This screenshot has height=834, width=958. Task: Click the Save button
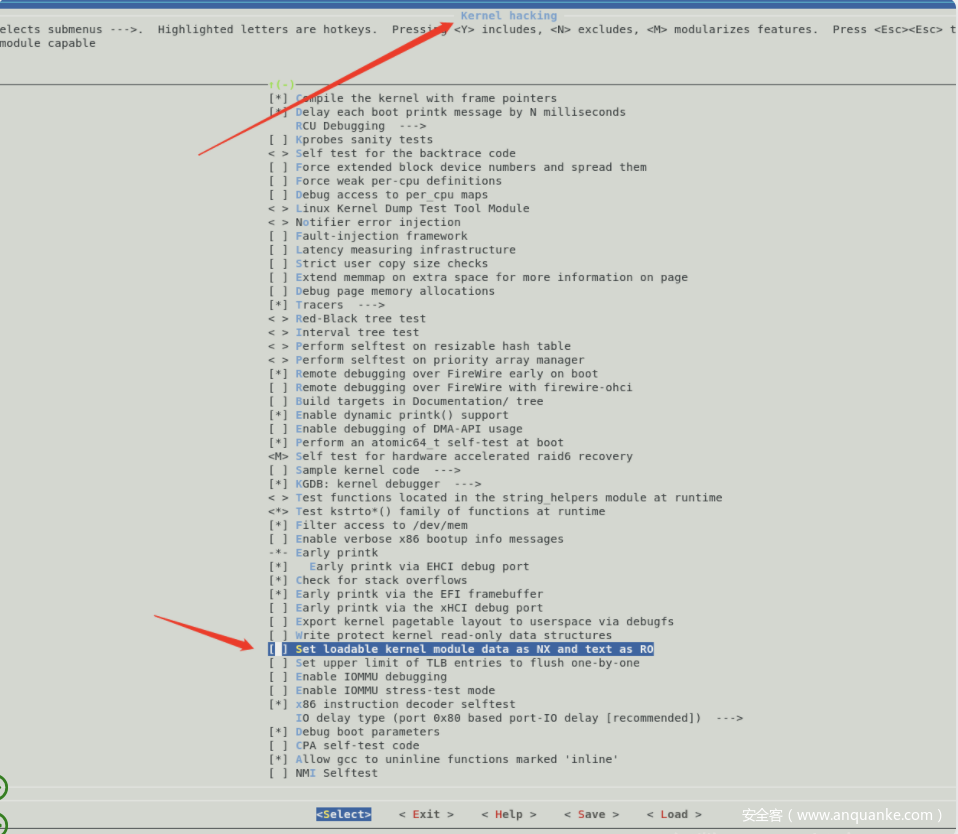tap(591, 814)
